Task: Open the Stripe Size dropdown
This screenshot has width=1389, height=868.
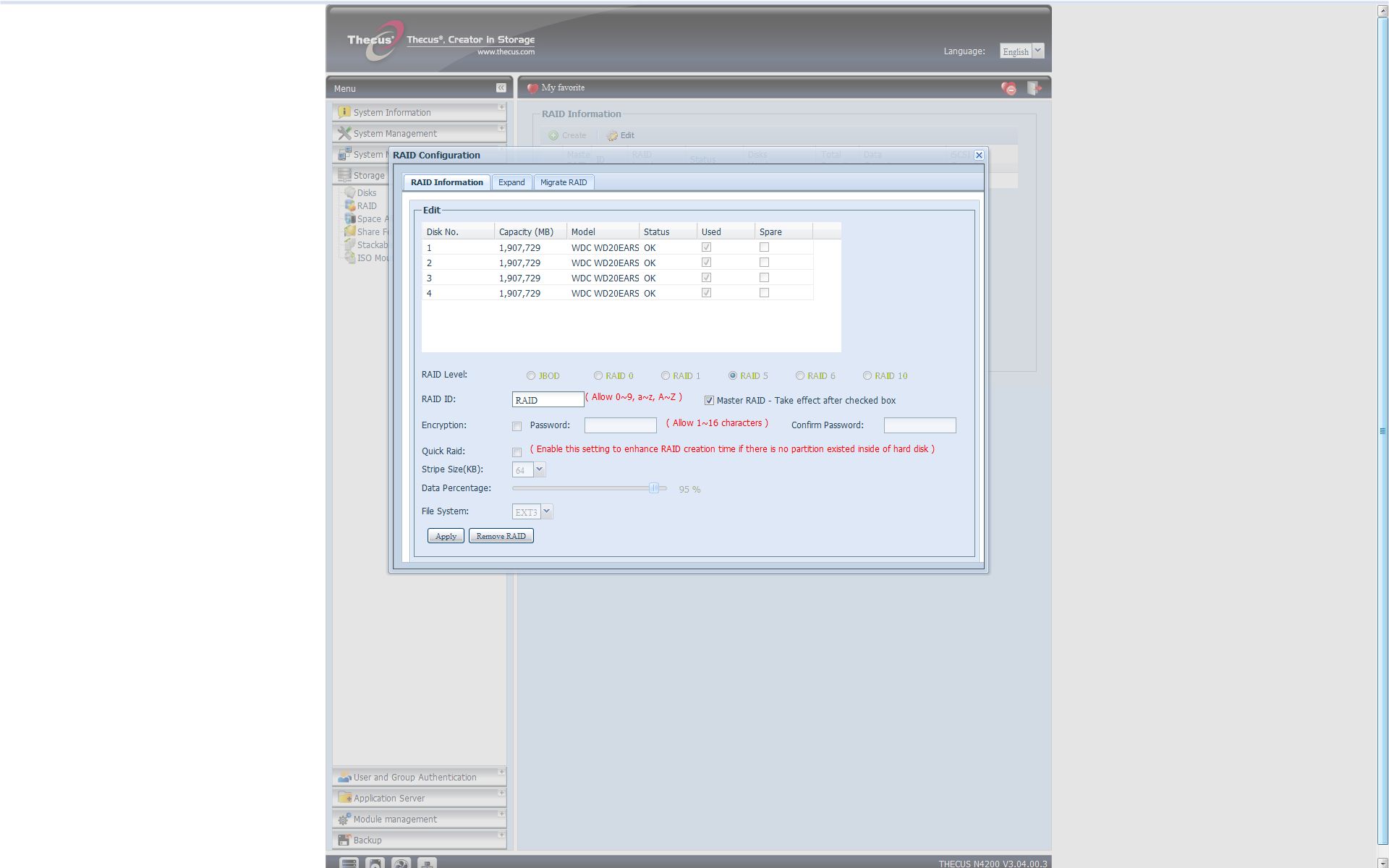Action: pos(539,469)
